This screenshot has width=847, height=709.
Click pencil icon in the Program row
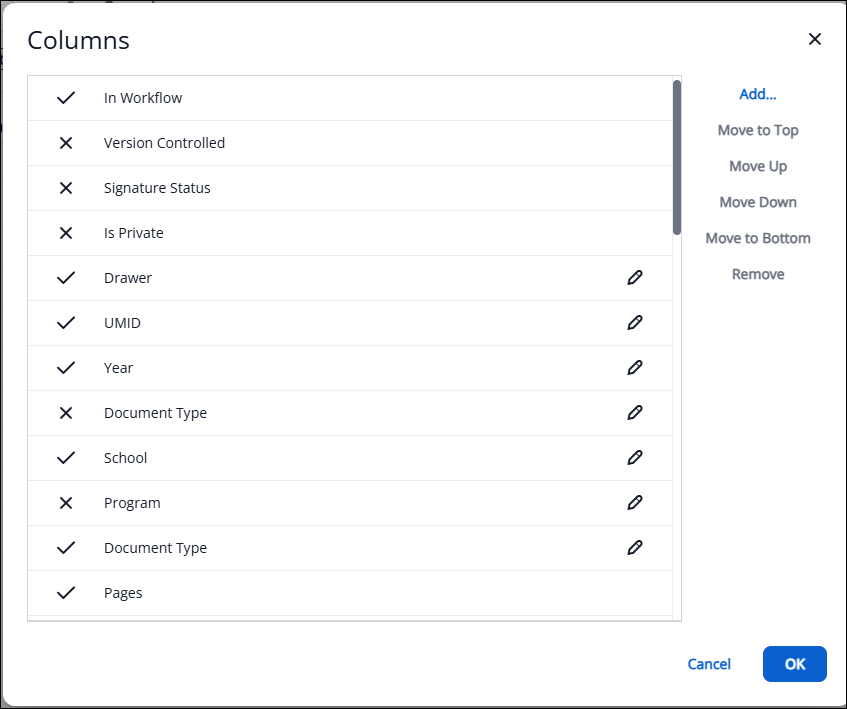(635, 503)
